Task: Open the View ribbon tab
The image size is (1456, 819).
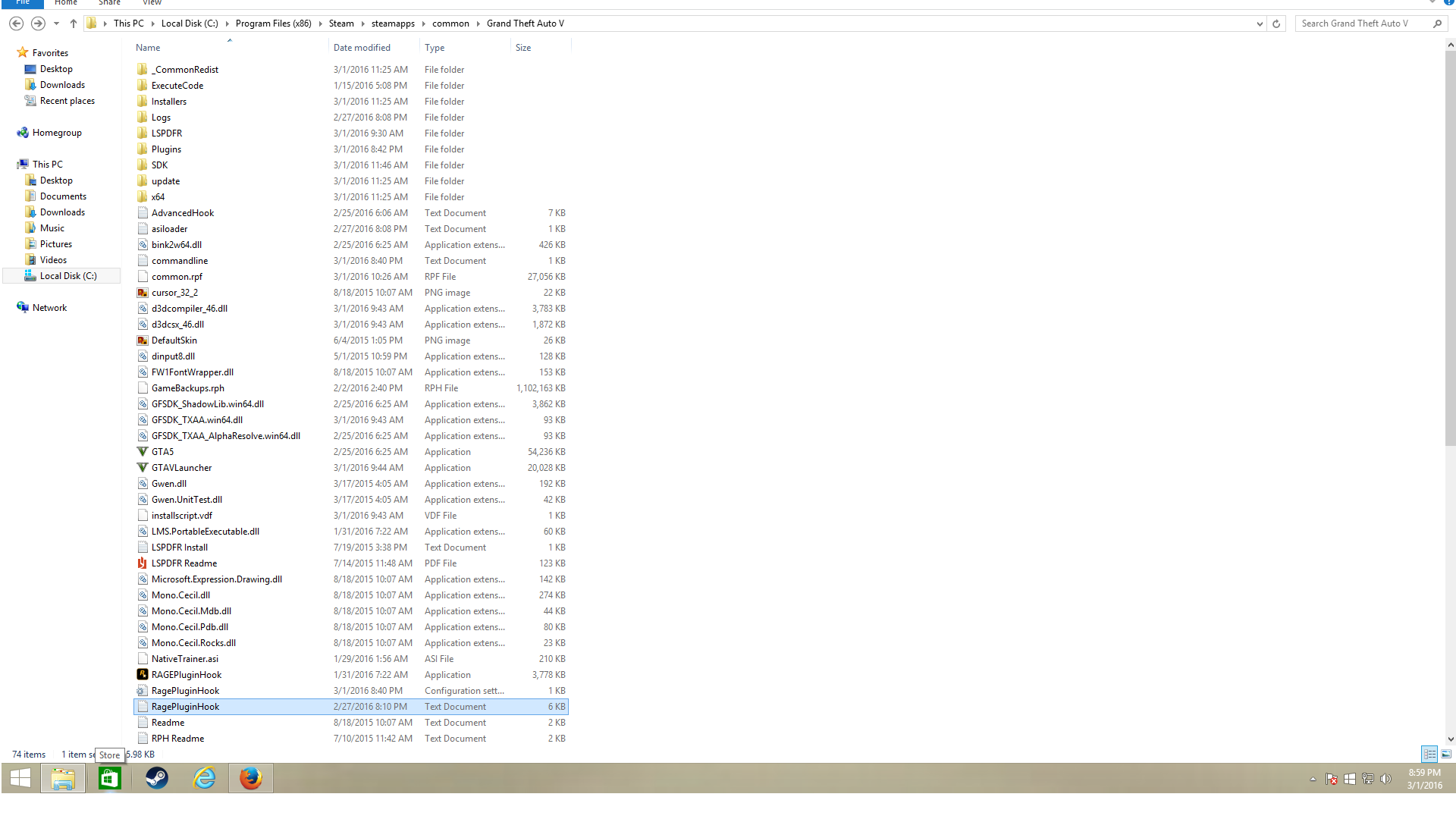Action: coord(152,2)
